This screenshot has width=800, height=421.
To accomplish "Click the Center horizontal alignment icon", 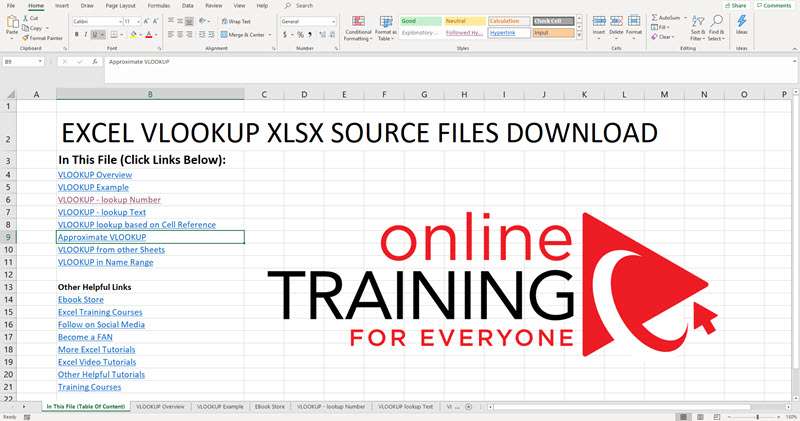I will point(180,35).
